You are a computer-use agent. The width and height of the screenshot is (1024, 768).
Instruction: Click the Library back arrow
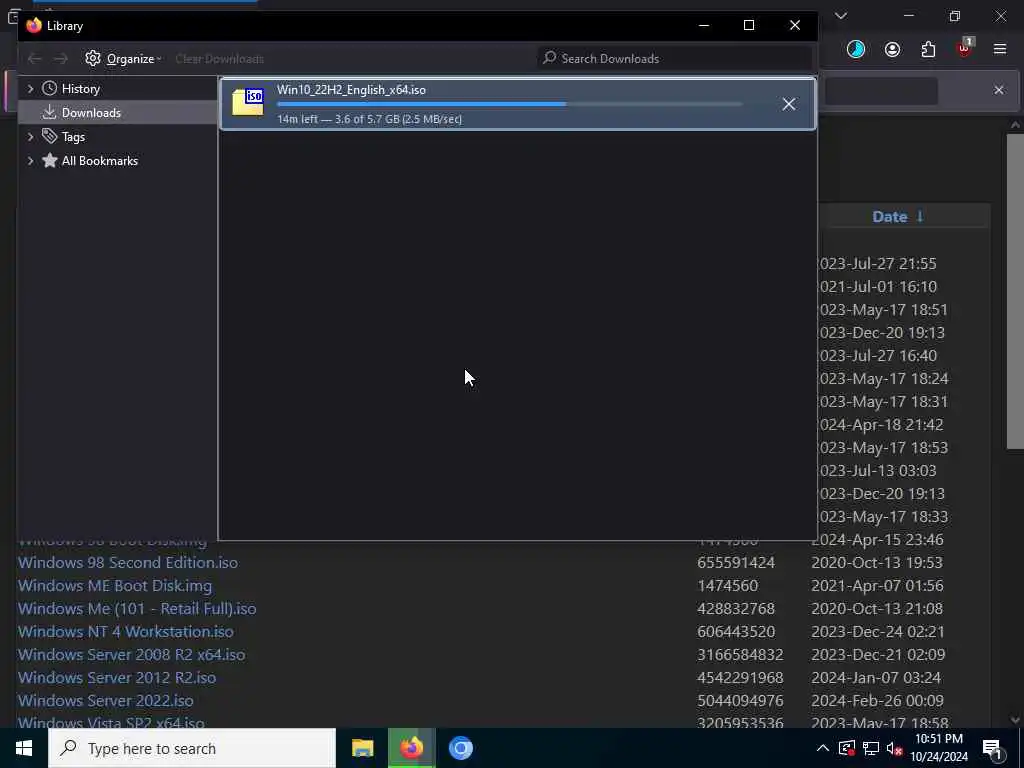point(35,59)
